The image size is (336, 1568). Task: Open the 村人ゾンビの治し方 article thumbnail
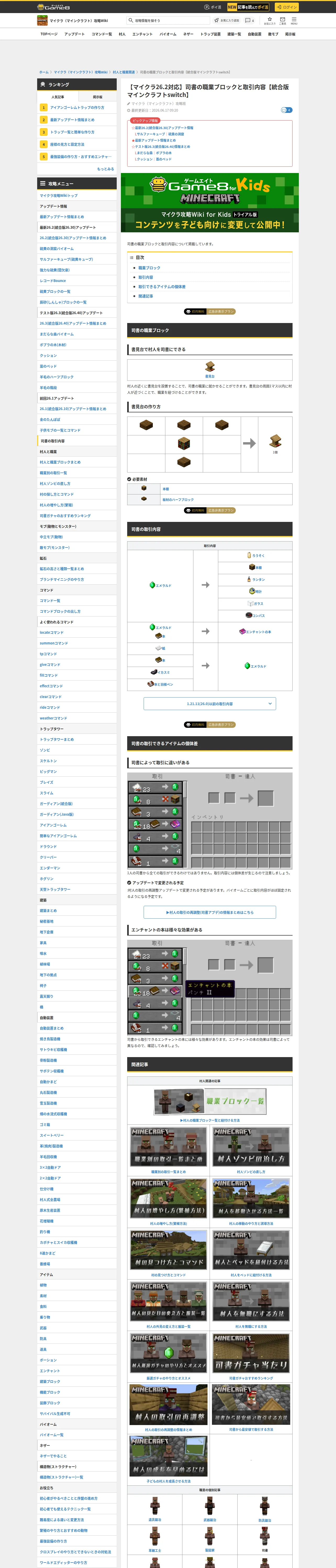pyautogui.click(x=251, y=1147)
